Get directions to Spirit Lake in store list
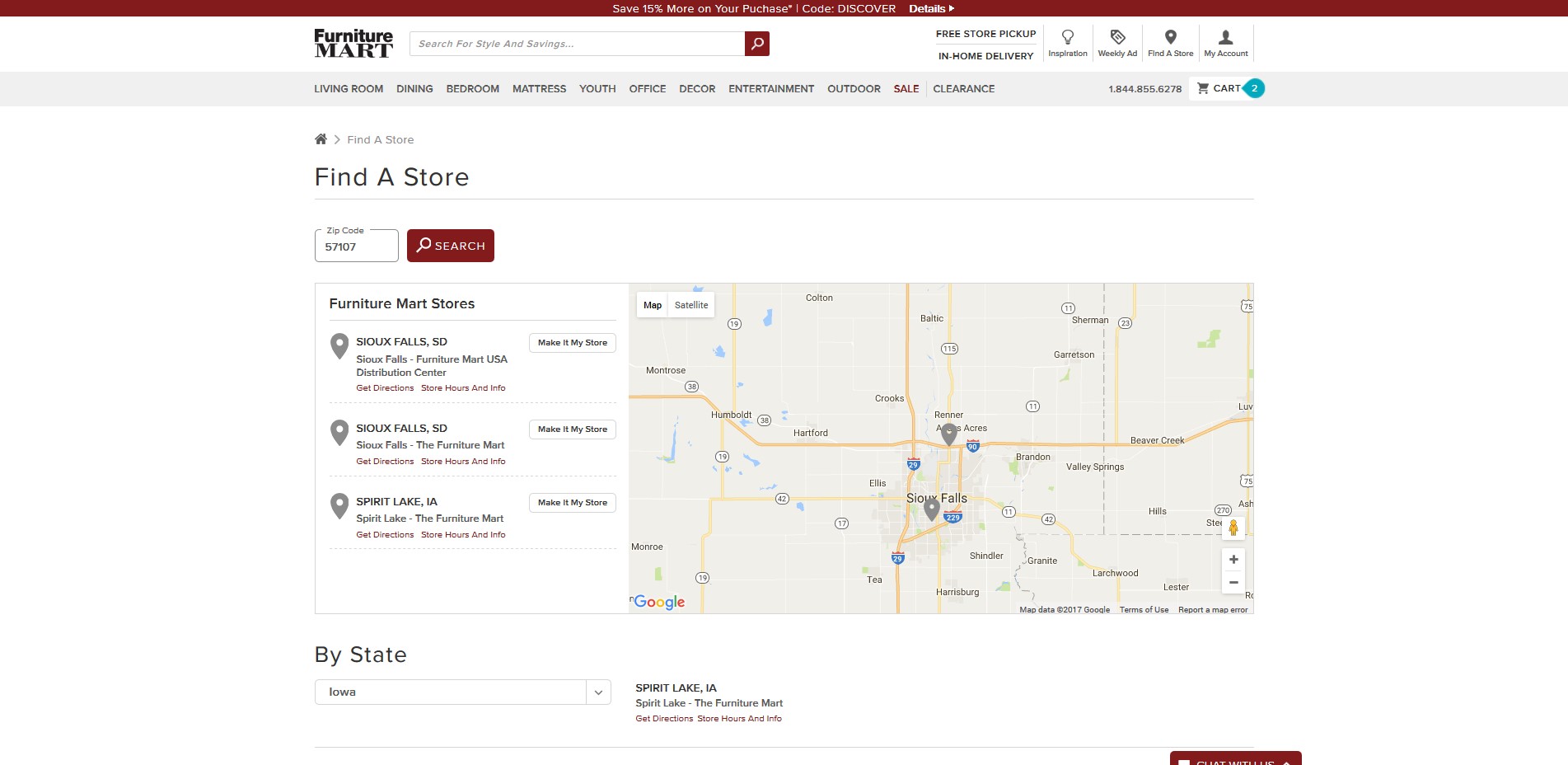 click(385, 535)
